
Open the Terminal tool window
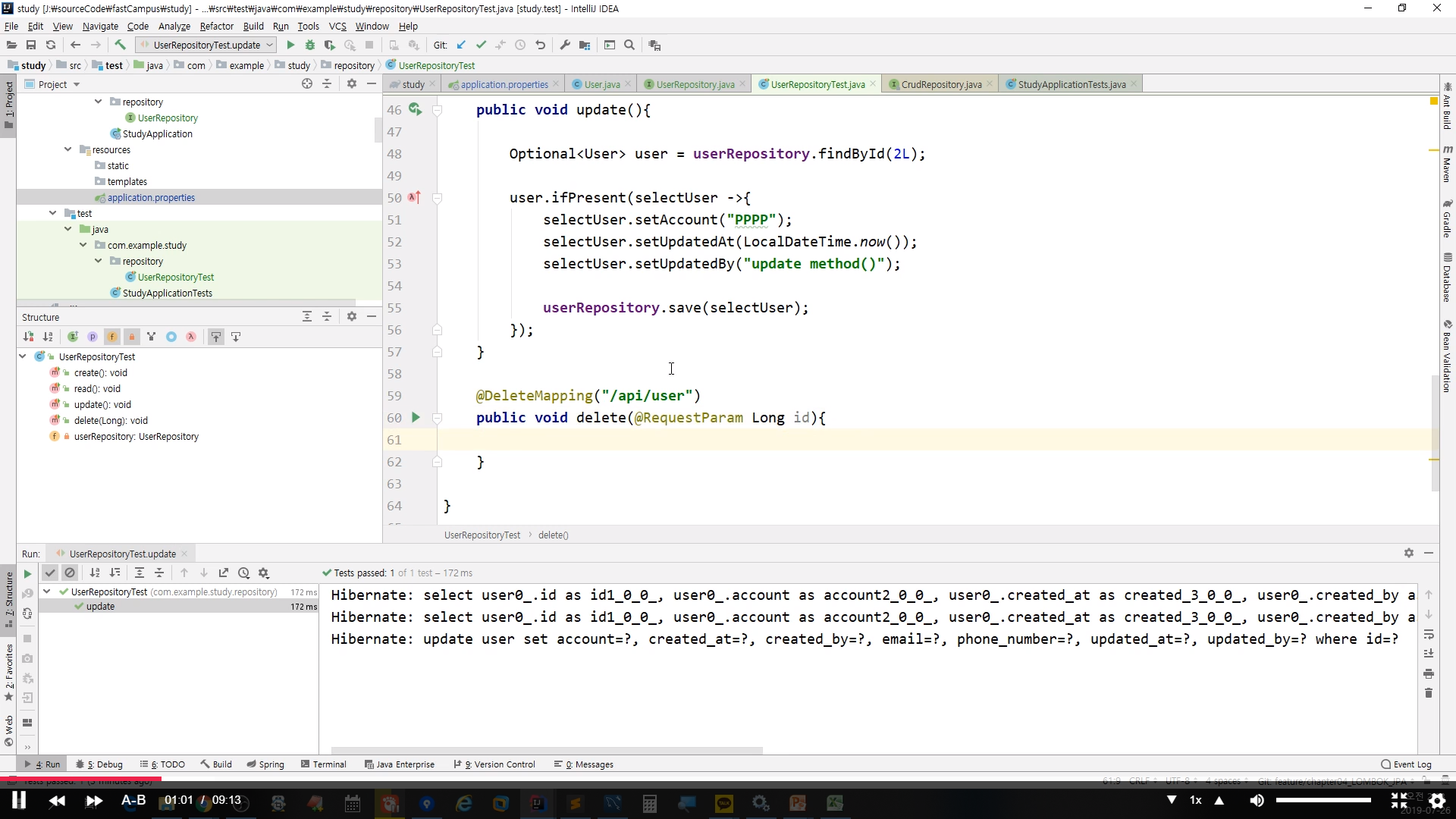(323, 764)
